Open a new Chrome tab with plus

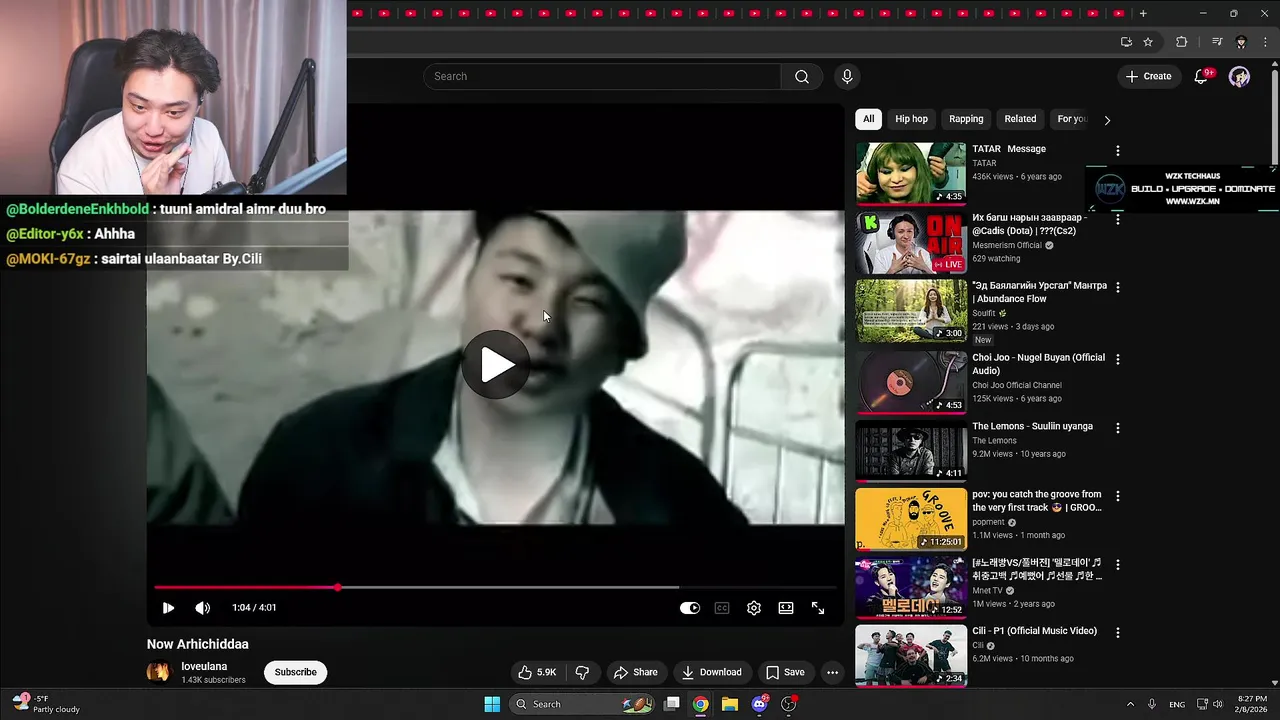1143,13
